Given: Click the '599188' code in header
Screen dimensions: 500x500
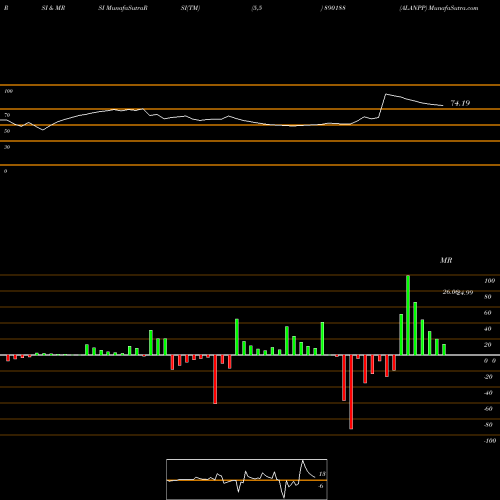Looking at the screenshot, I should (x=335, y=8).
